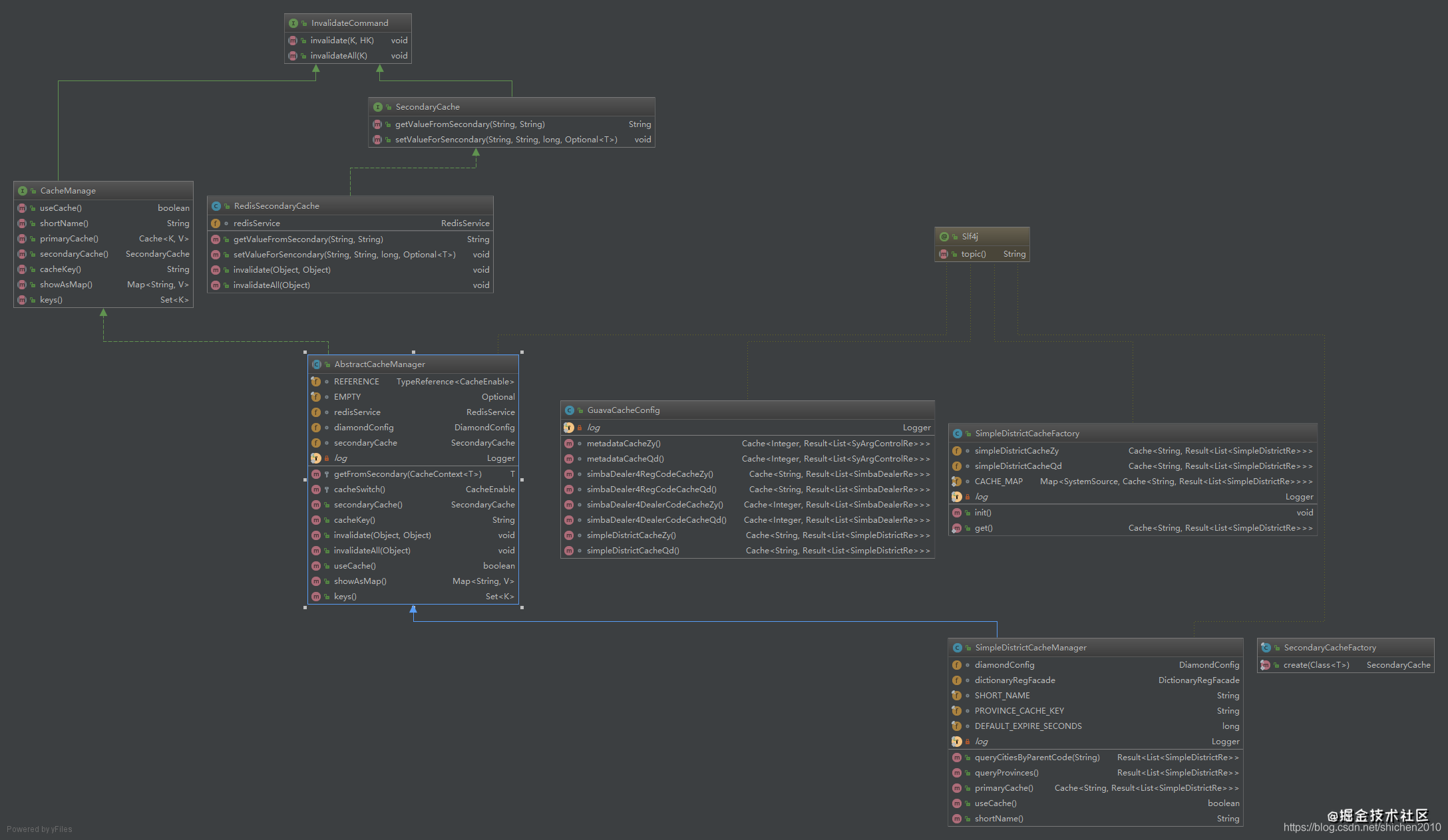This screenshot has width=1448, height=840.
Task: Click method icon beside queryProvinces()
Action: tap(957, 773)
